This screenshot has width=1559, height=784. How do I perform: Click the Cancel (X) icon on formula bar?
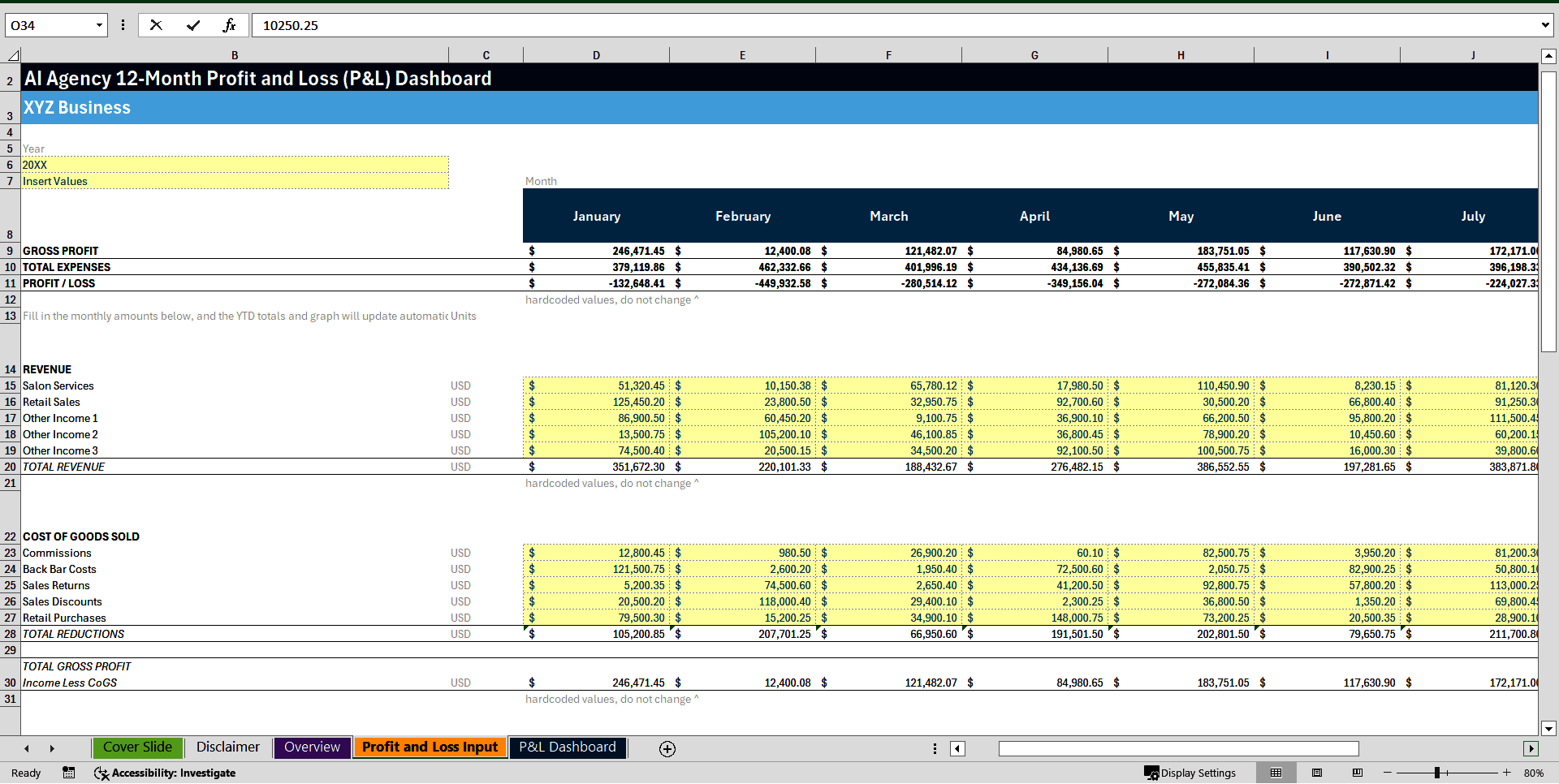(156, 25)
